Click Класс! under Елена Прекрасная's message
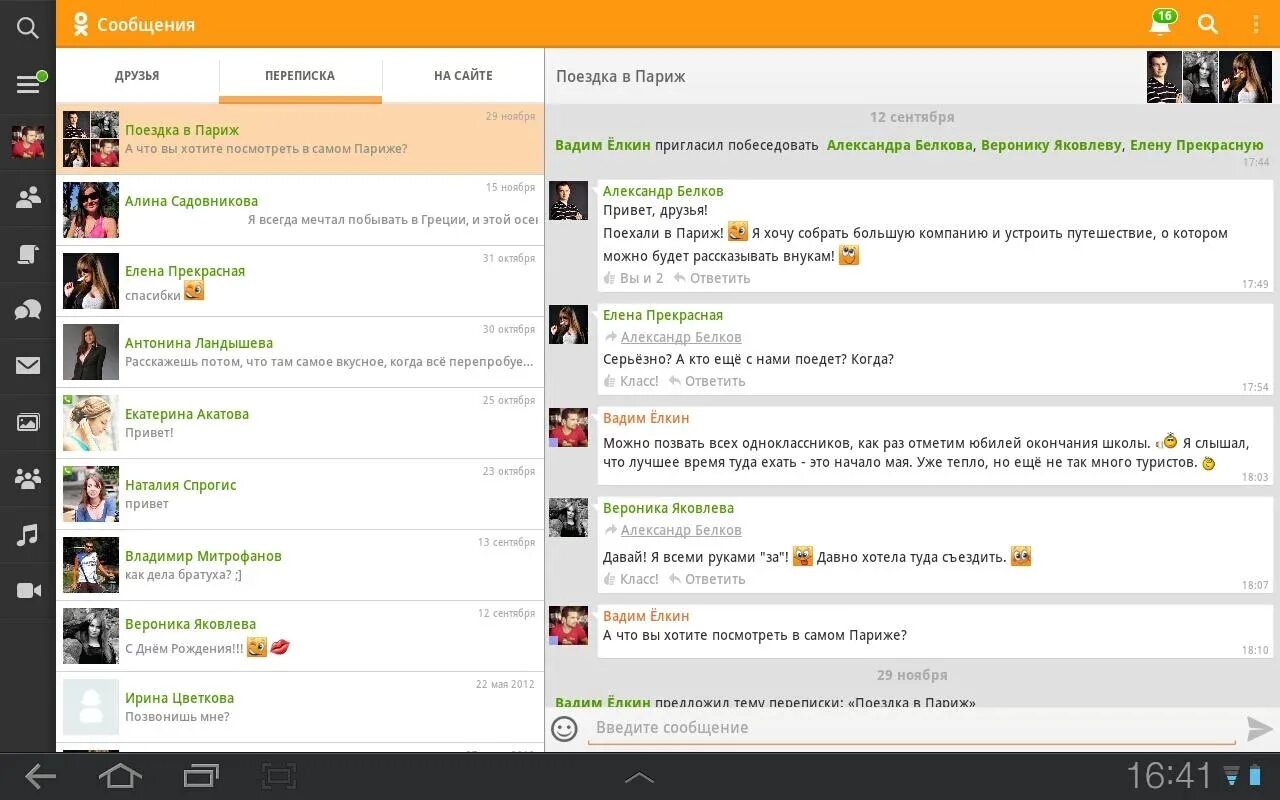The image size is (1280, 800). (x=631, y=381)
